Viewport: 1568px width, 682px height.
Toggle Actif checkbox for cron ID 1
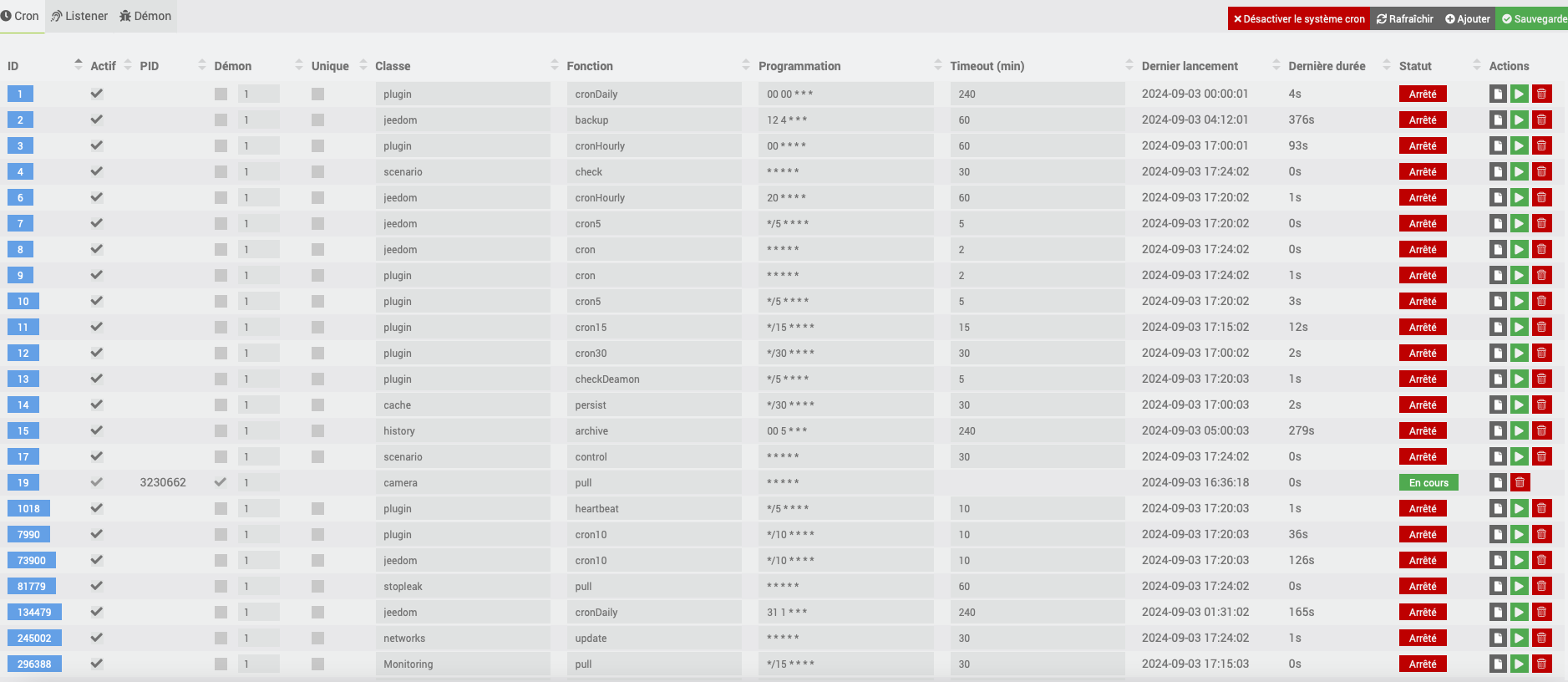[97, 94]
